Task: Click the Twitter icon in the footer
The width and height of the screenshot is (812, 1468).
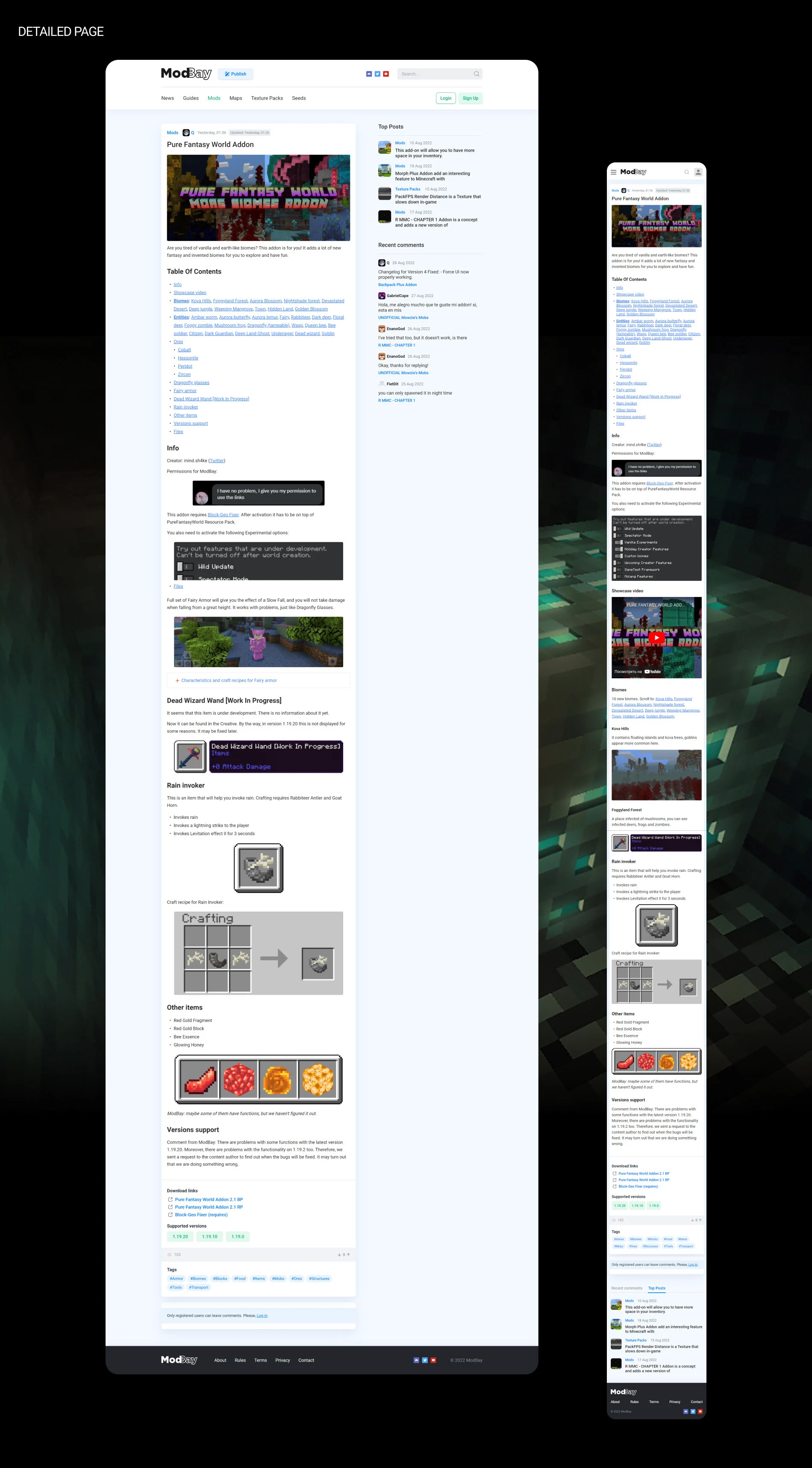Action: pos(425,1360)
